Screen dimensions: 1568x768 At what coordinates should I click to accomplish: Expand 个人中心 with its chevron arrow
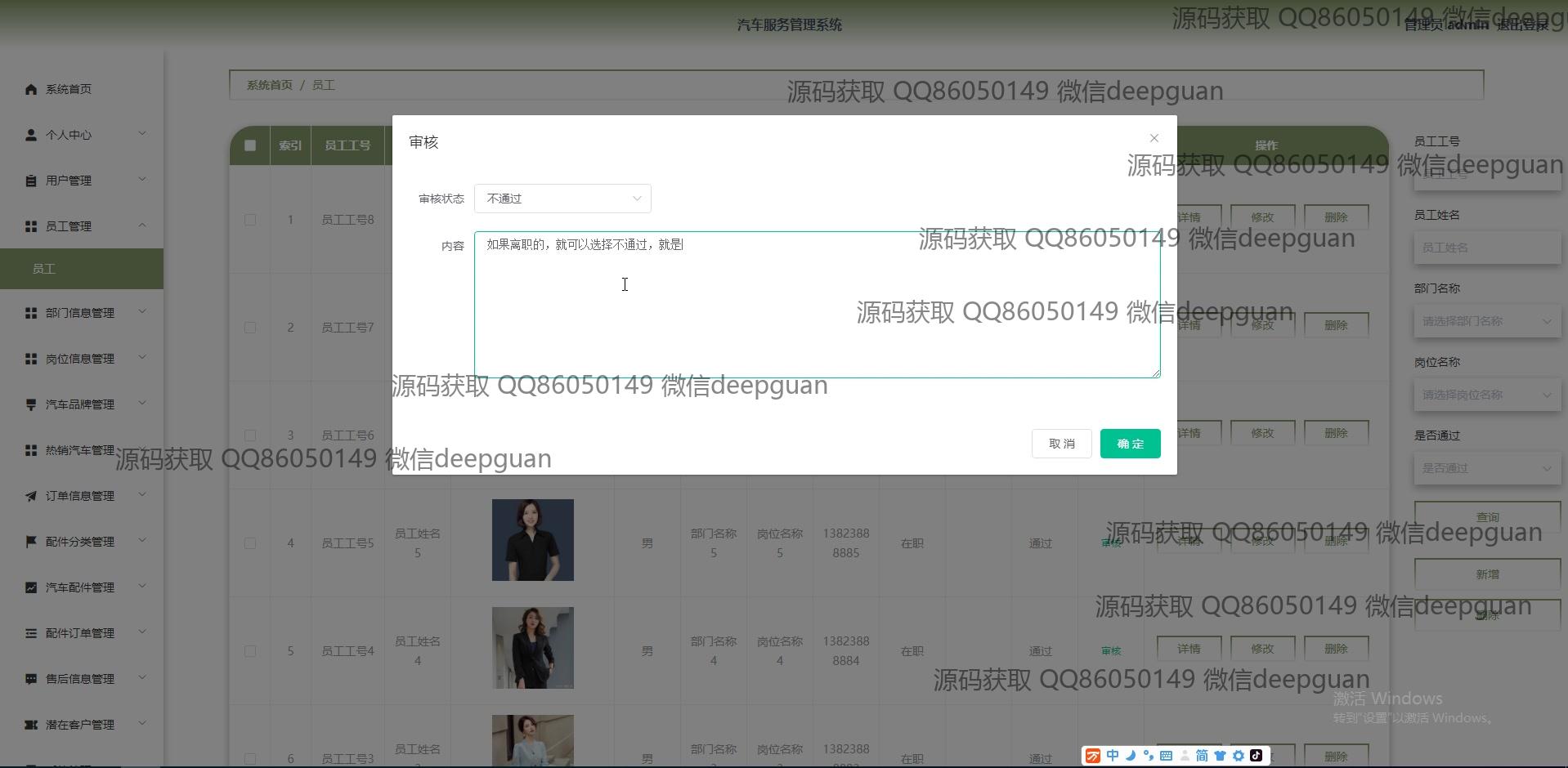(x=142, y=134)
